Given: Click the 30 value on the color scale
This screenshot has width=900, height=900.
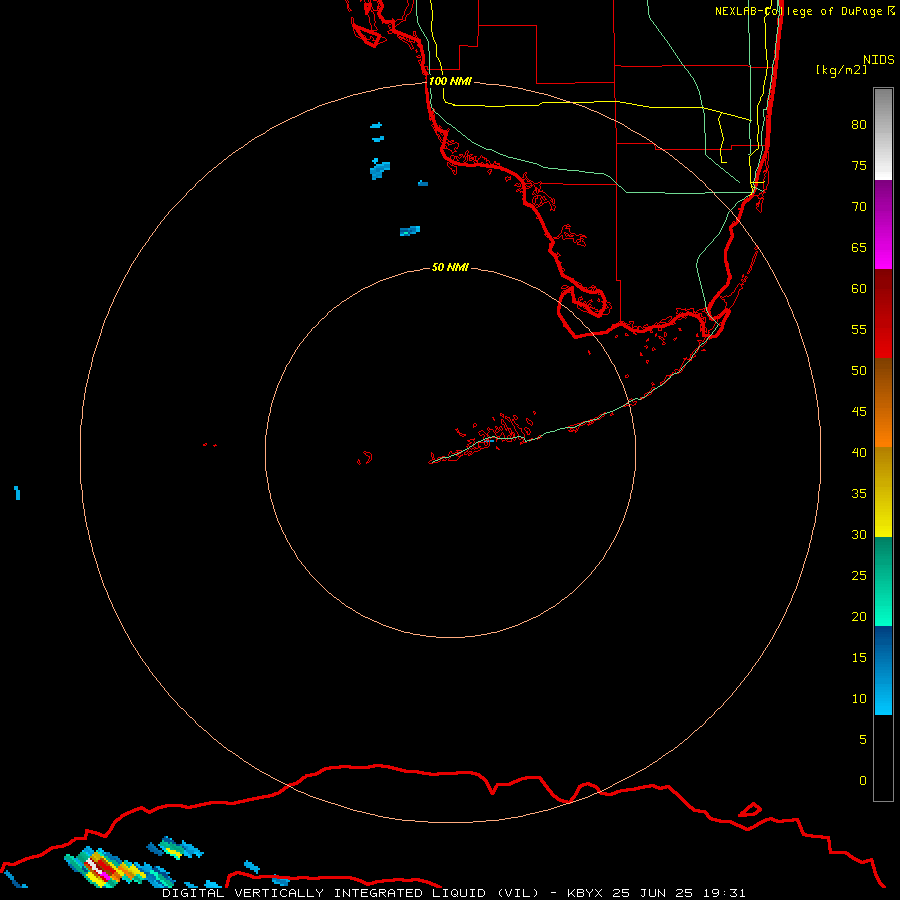Looking at the screenshot, I should point(859,534).
